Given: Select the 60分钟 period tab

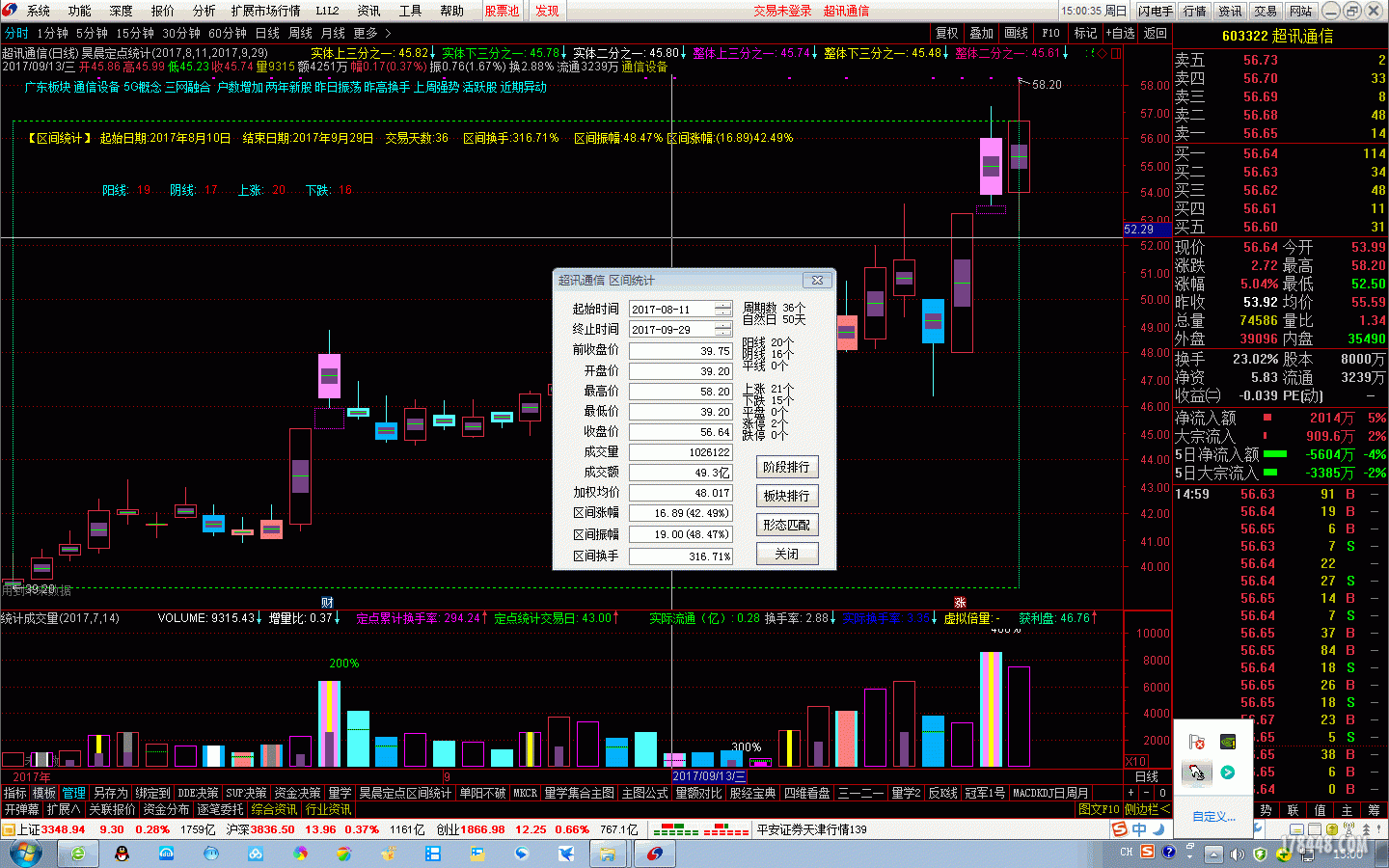Looking at the screenshot, I should tap(228, 33).
